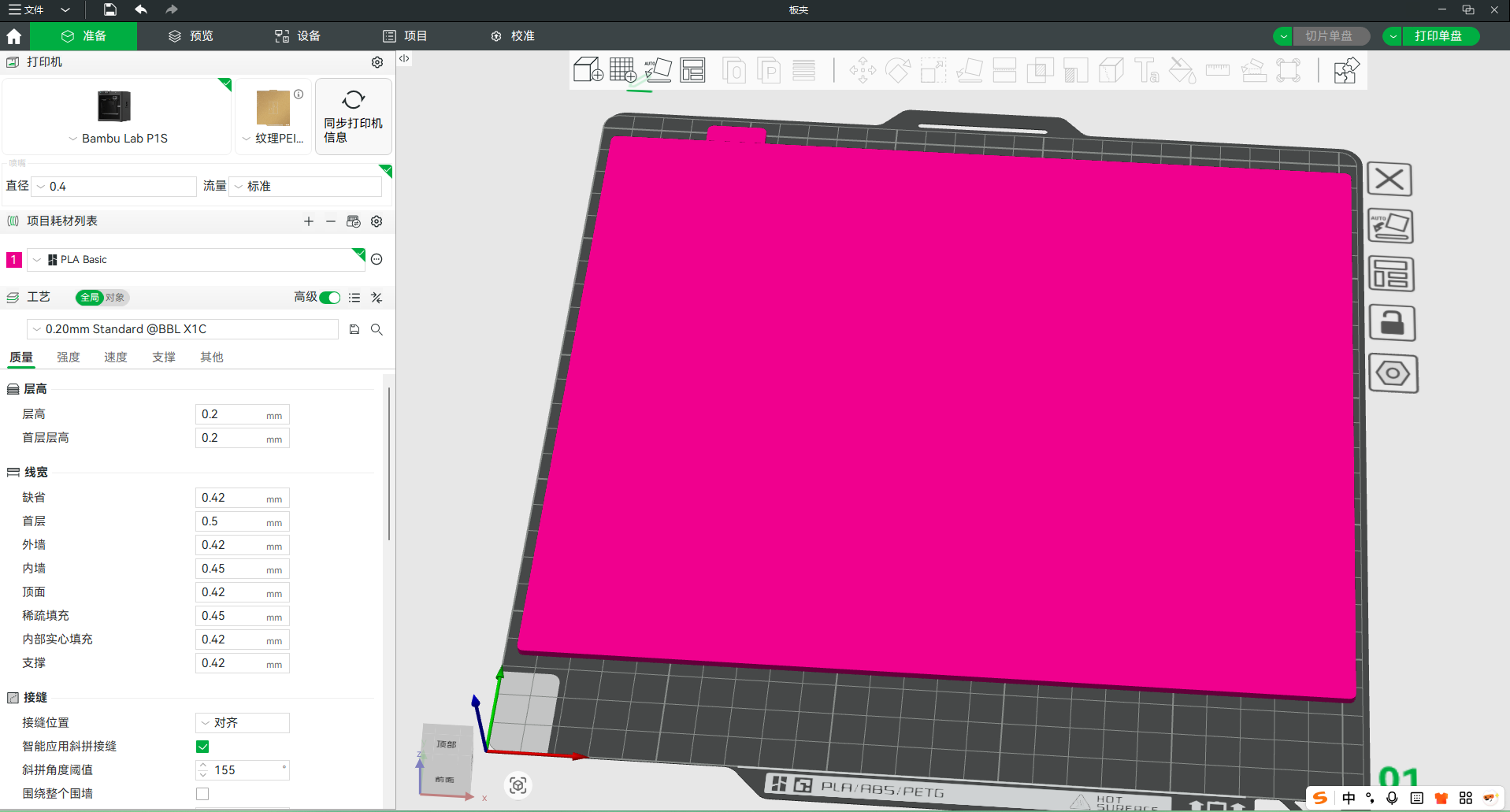Click the Add model cube icon
The width and height of the screenshot is (1510, 812).
coord(588,70)
